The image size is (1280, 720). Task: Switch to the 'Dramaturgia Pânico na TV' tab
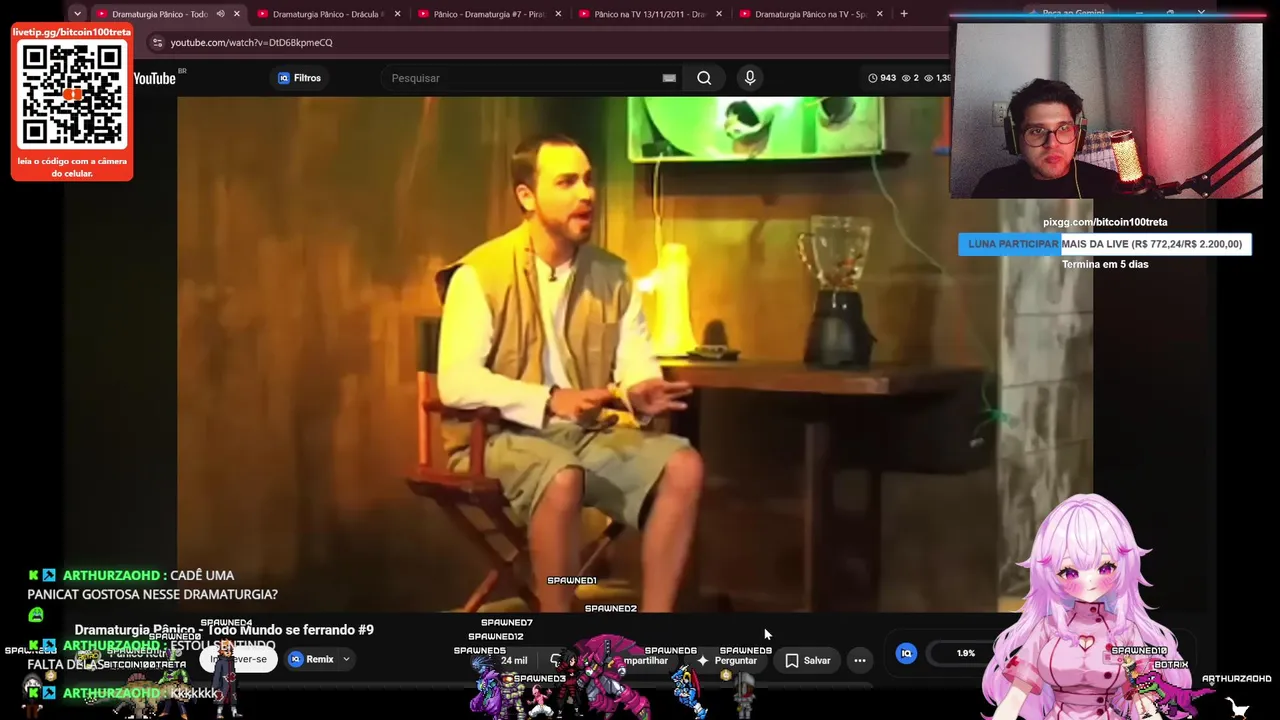pos(810,14)
